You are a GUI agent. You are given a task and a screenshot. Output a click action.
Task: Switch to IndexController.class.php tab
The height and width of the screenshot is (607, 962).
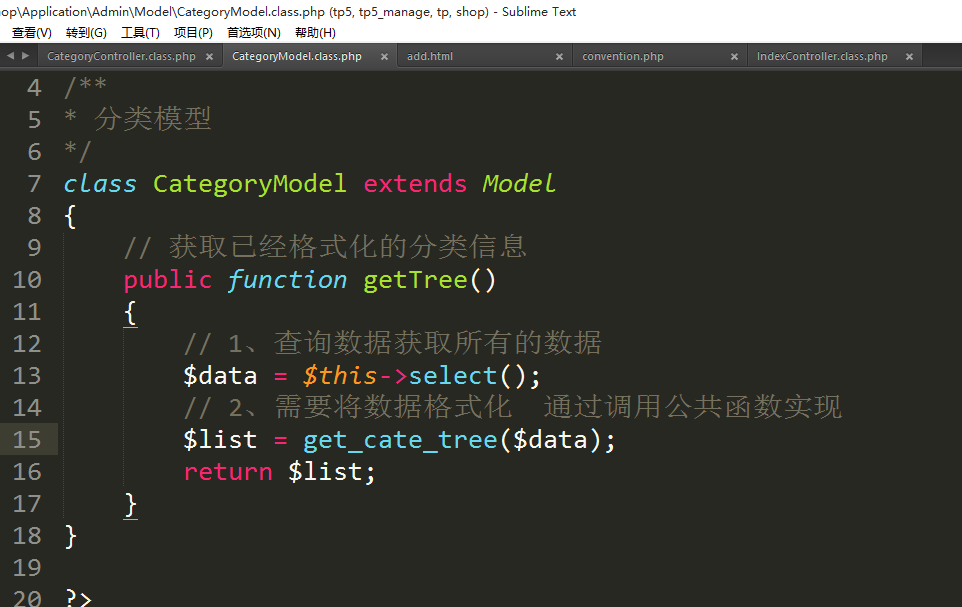[822, 57]
